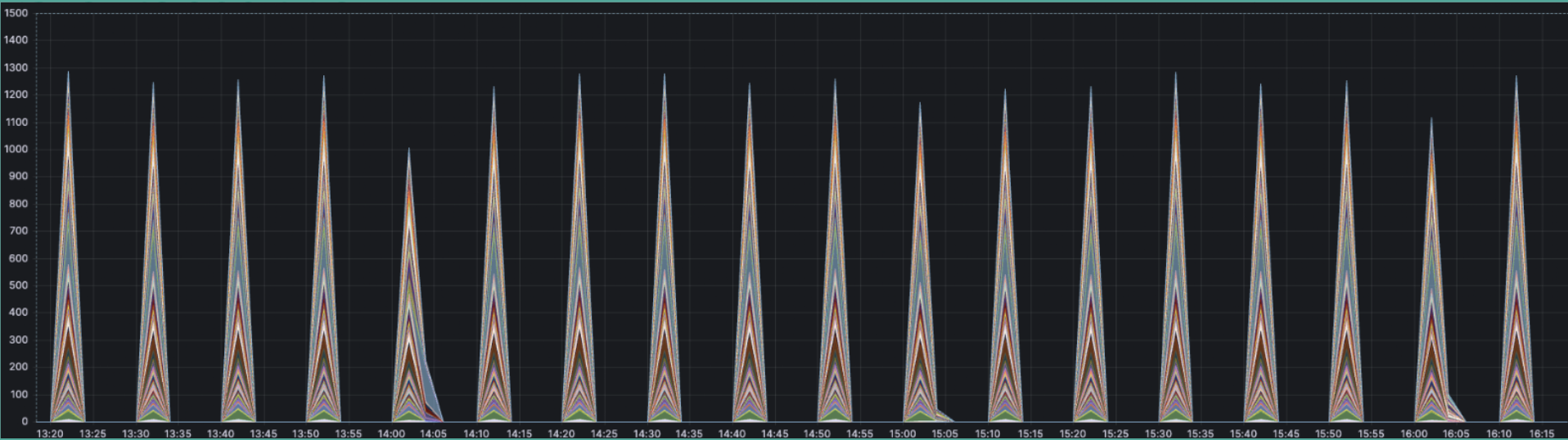The height and width of the screenshot is (440, 1568).
Task: Click the y-axis label 1400
Action: click(x=16, y=40)
